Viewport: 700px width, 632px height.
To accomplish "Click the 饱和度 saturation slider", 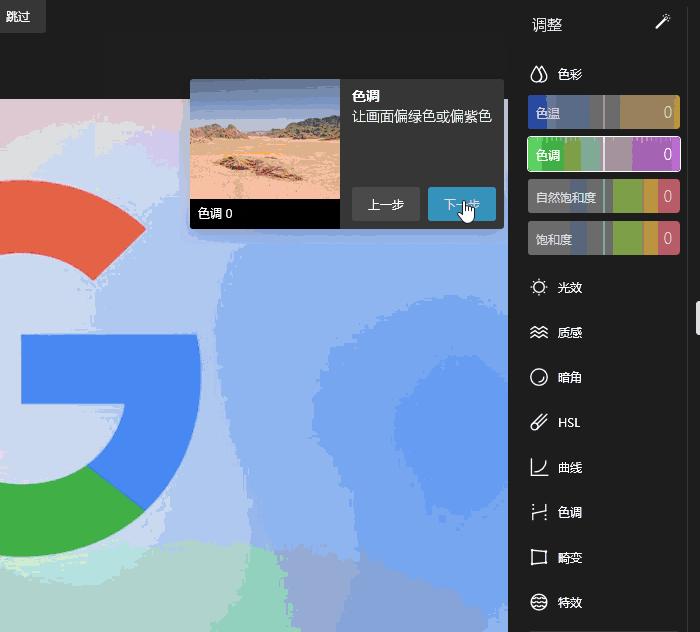I will [604, 238].
